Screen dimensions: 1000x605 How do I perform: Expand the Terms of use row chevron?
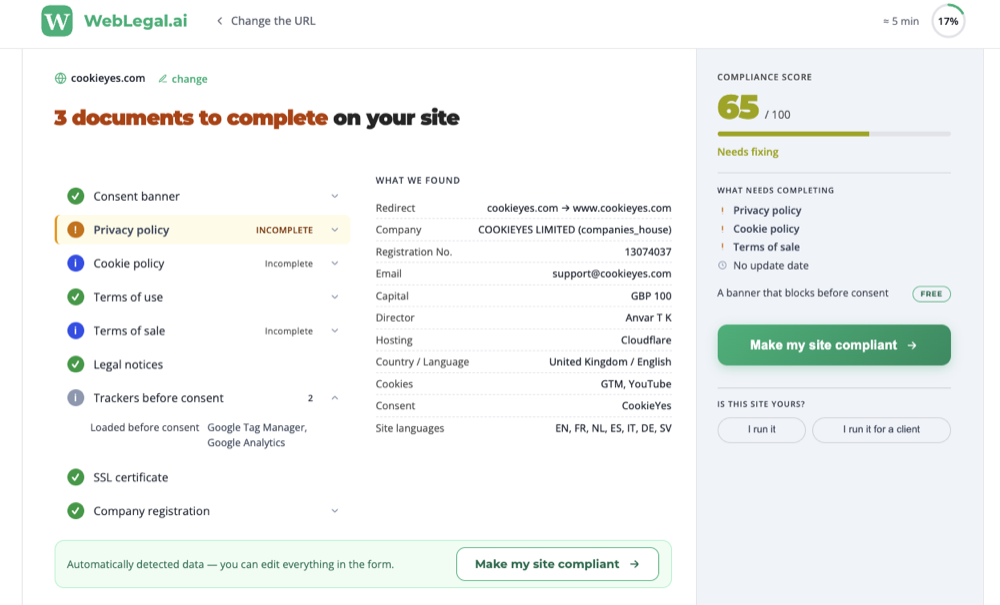pos(335,296)
